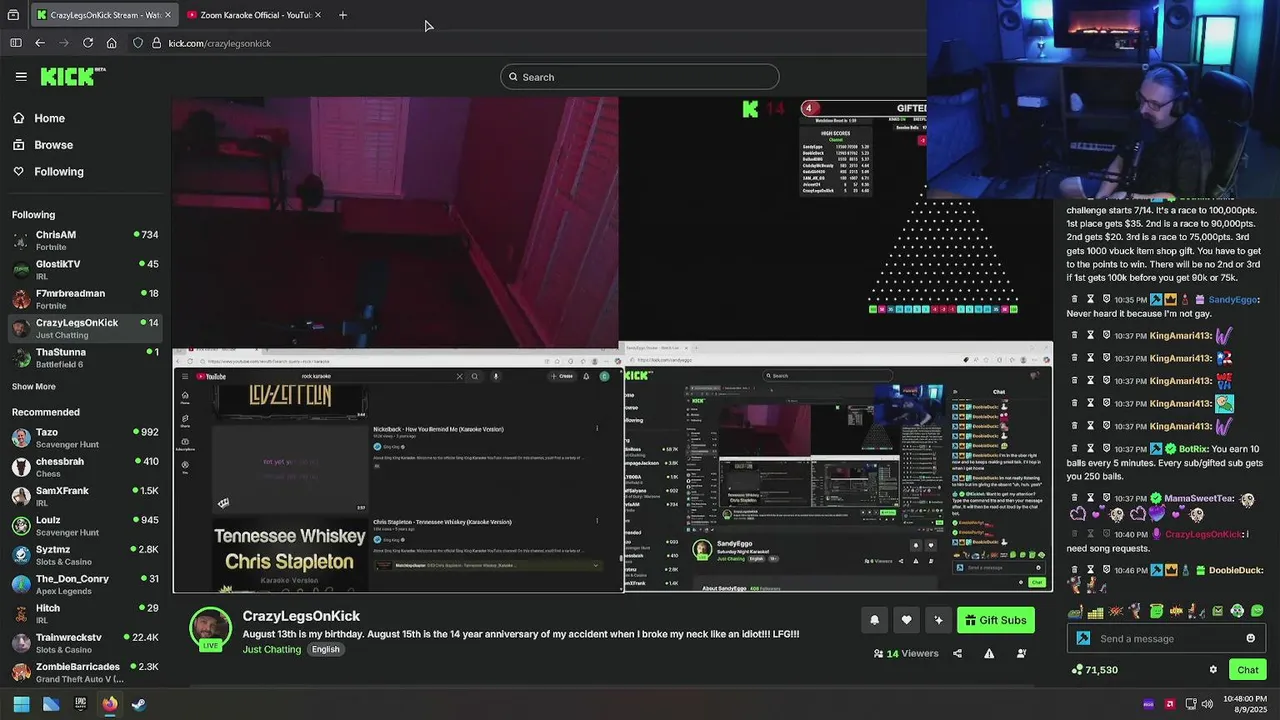Timeout BotRix with the hourglass icon

tap(1091, 449)
